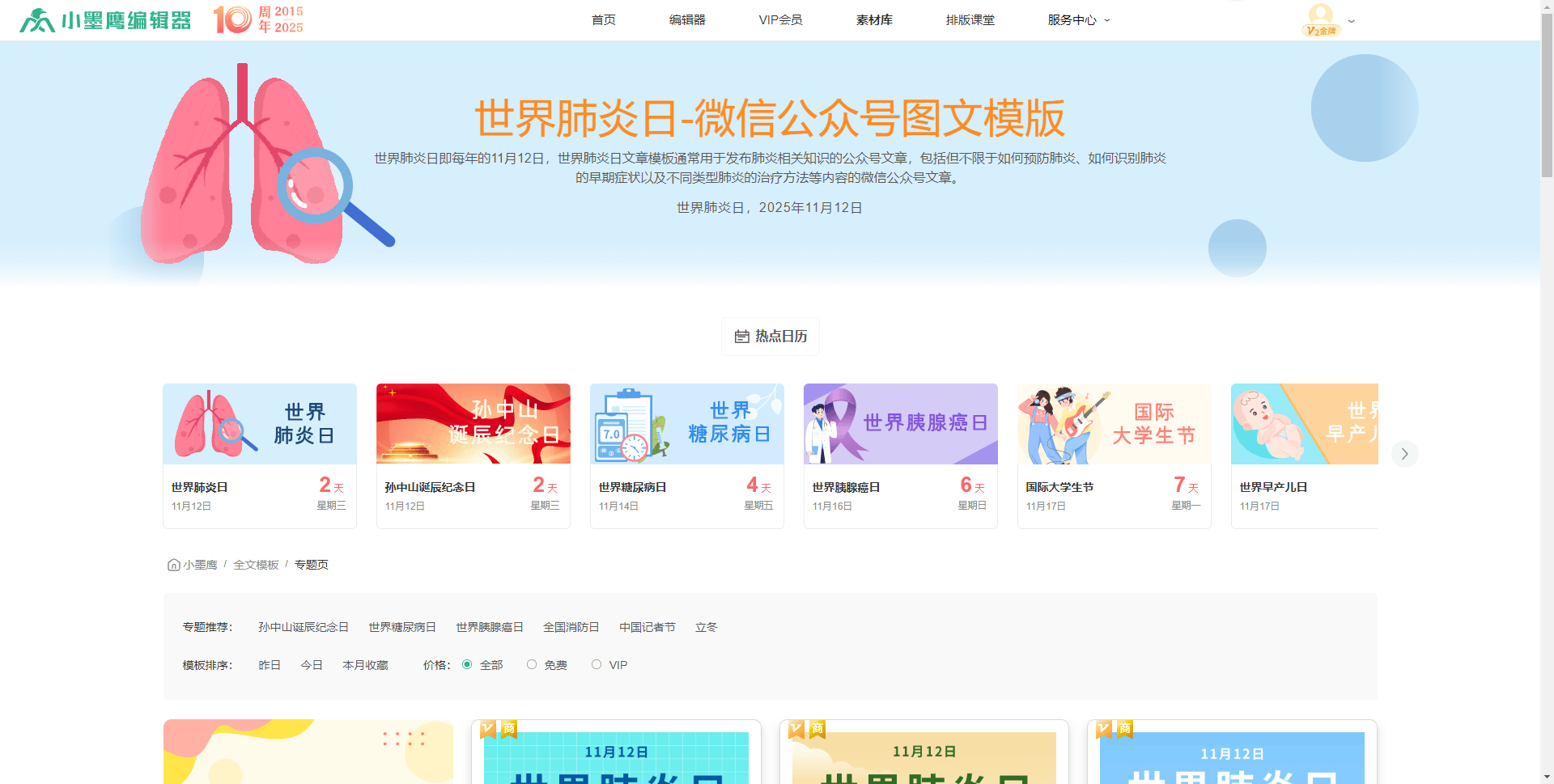Click the calendar icon beside 热点日历
Screen dimensions: 1554x784
(x=741, y=337)
